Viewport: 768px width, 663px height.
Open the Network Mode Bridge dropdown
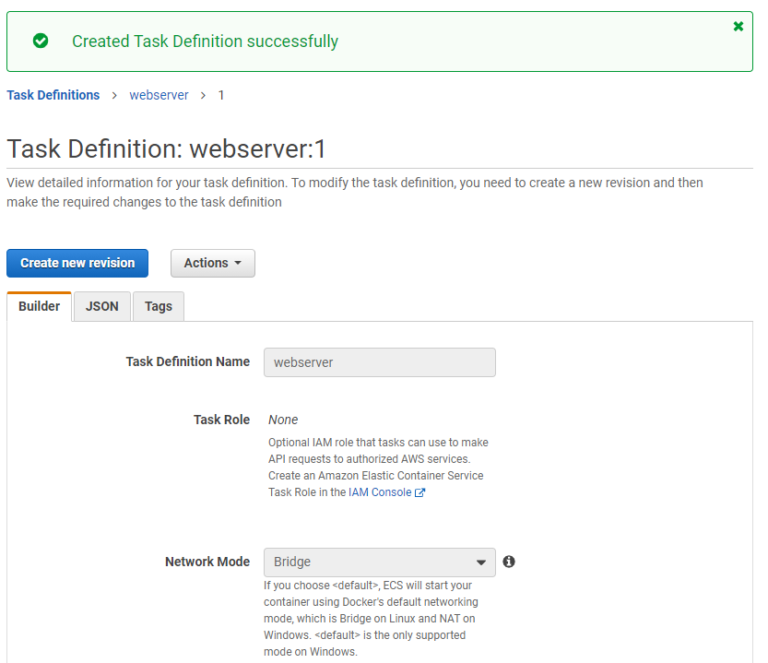379,562
